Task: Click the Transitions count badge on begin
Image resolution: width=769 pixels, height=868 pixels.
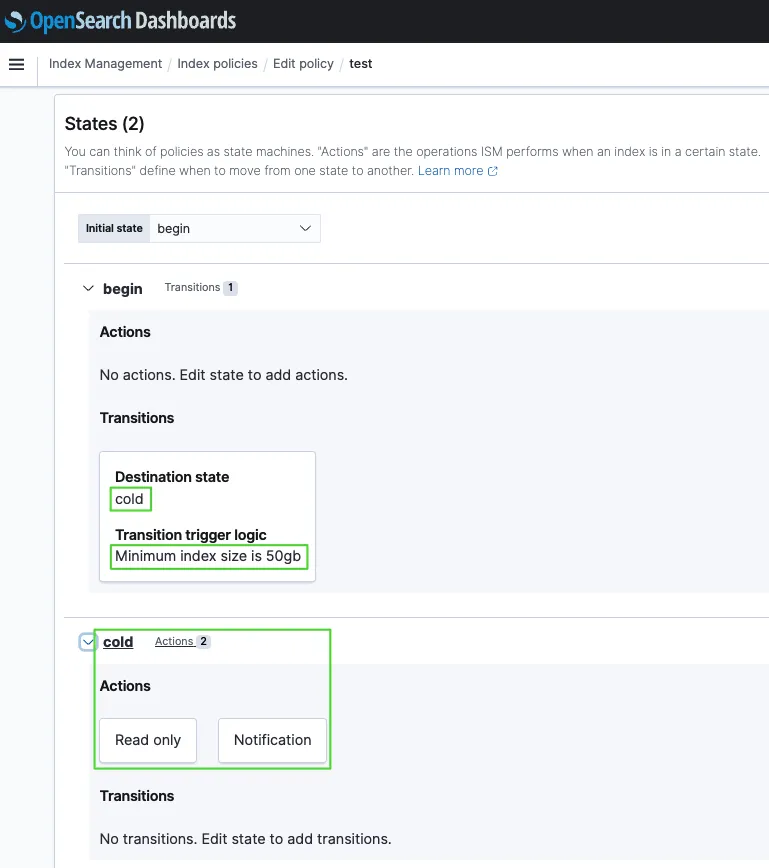Action: click(x=230, y=288)
